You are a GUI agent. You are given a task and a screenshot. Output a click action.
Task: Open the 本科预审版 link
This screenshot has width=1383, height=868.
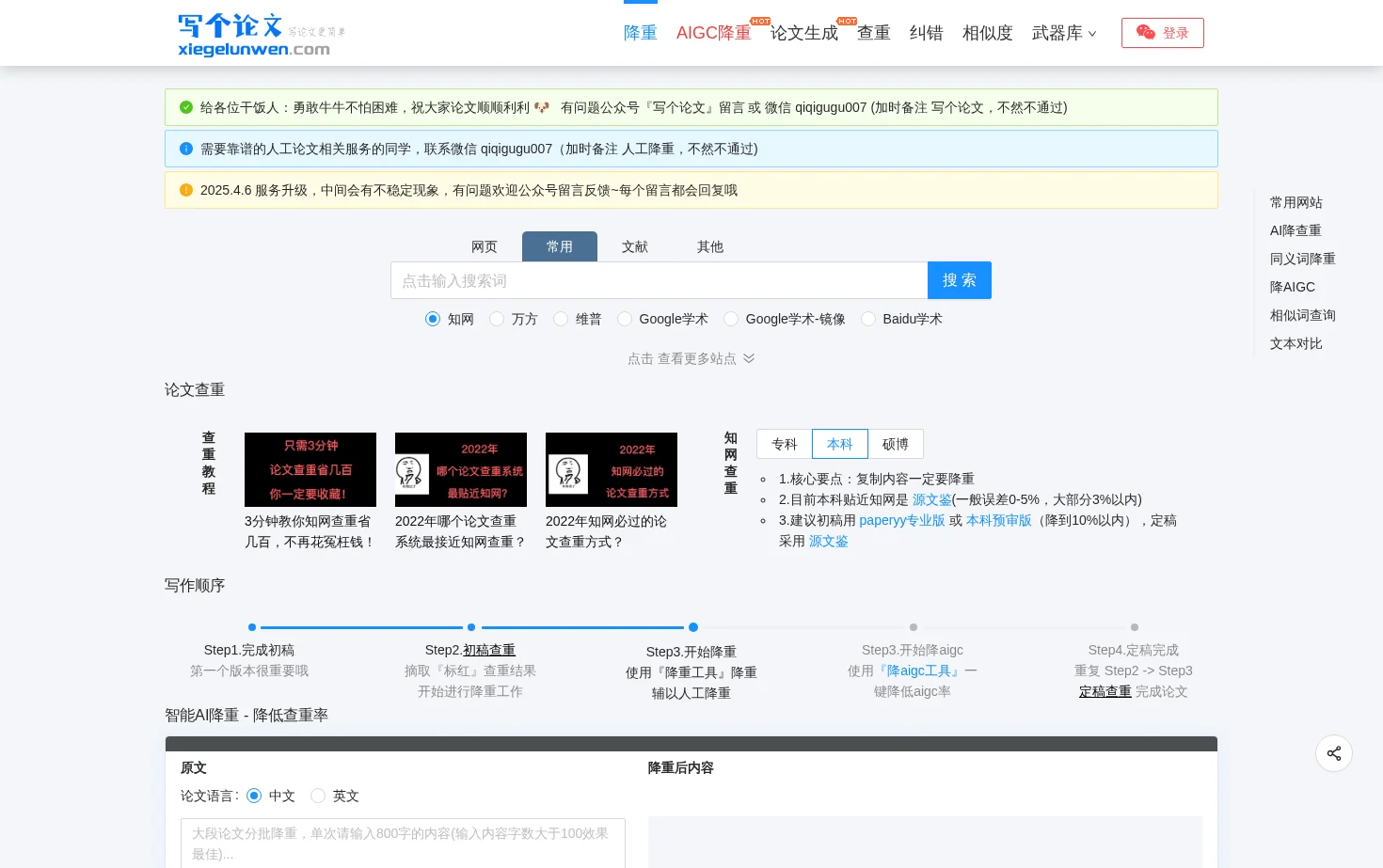pos(999,520)
